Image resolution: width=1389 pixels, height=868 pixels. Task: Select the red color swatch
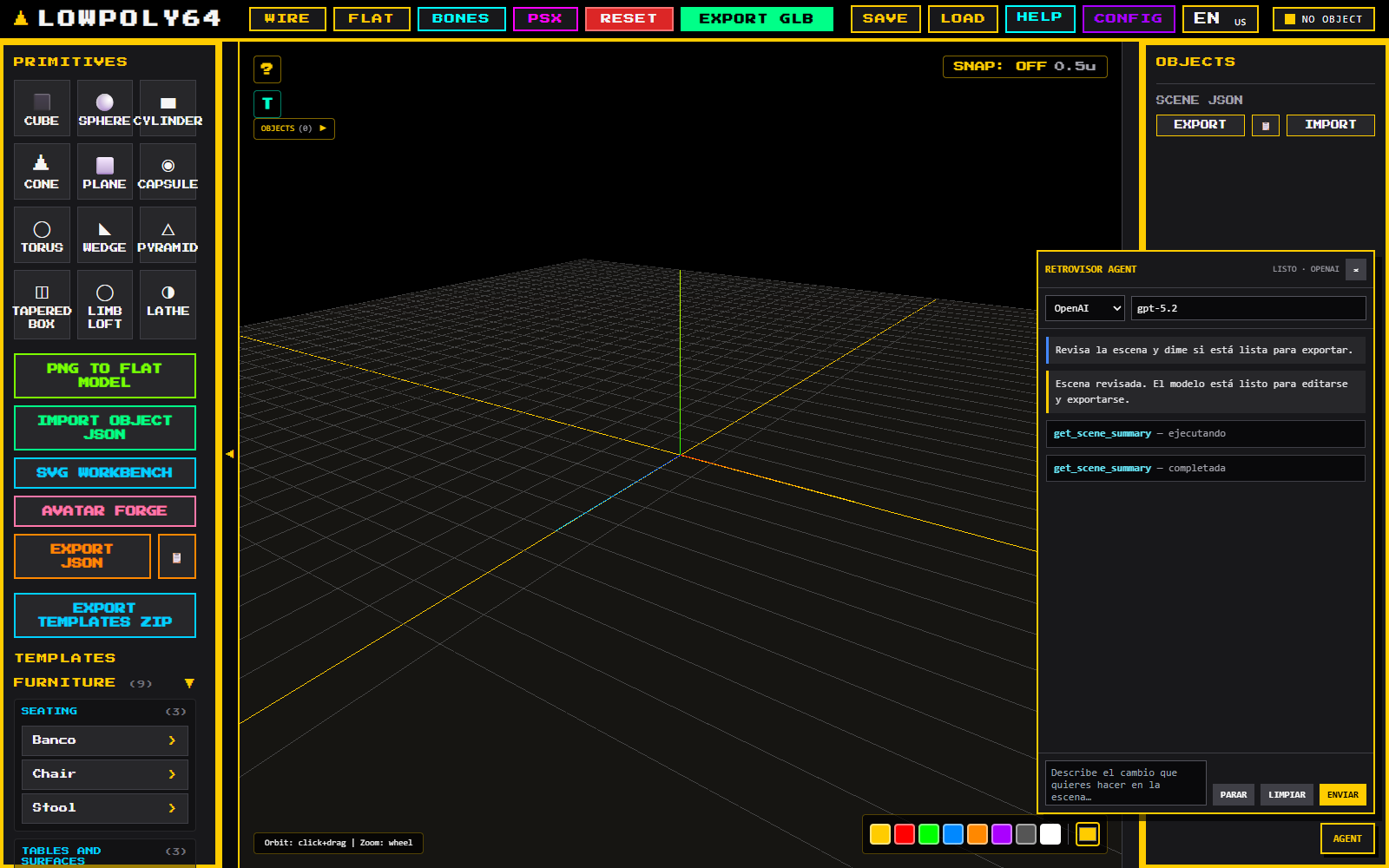[905, 834]
